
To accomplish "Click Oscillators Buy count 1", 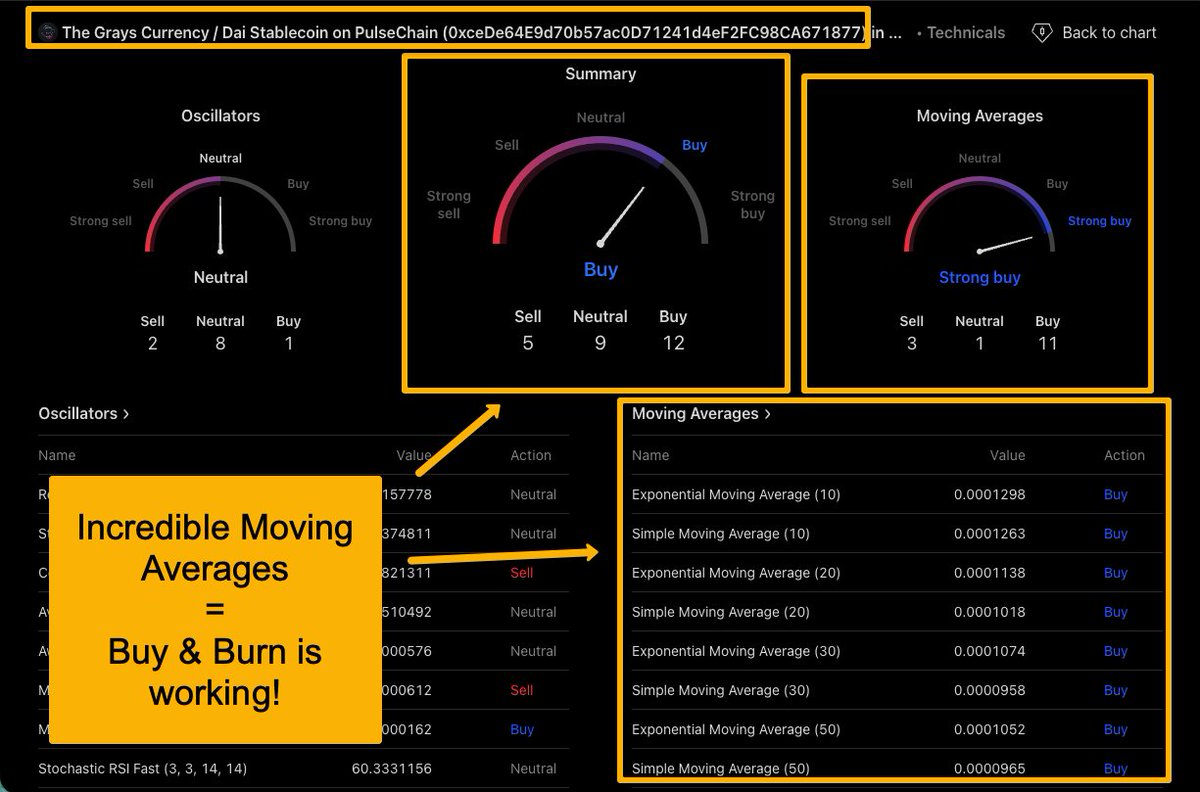I will point(288,343).
